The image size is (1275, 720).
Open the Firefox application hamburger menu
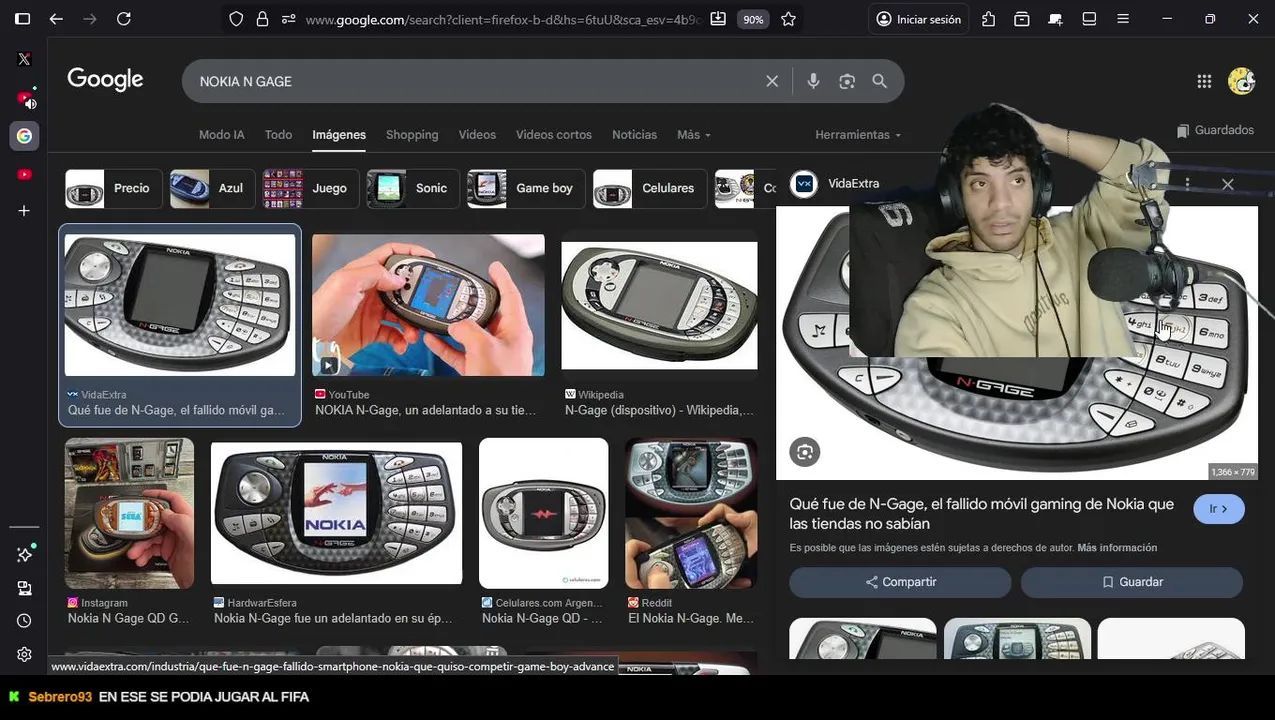pos(1123,19)
